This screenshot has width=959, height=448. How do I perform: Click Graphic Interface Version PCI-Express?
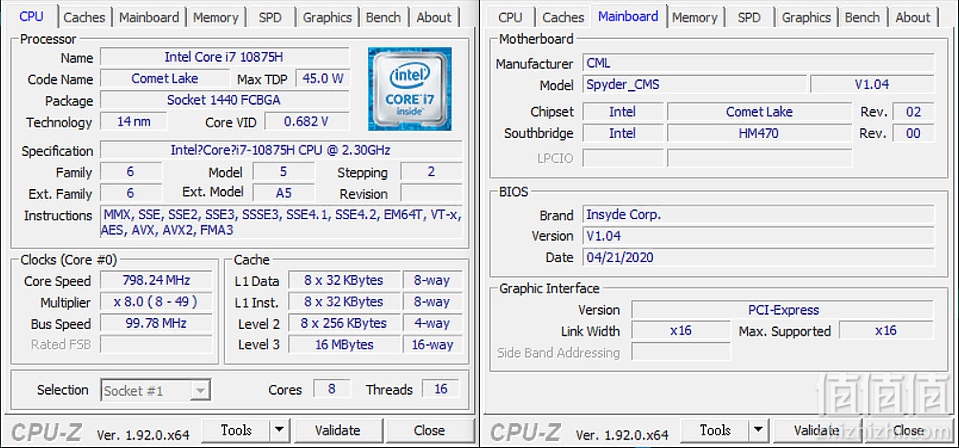782,310
